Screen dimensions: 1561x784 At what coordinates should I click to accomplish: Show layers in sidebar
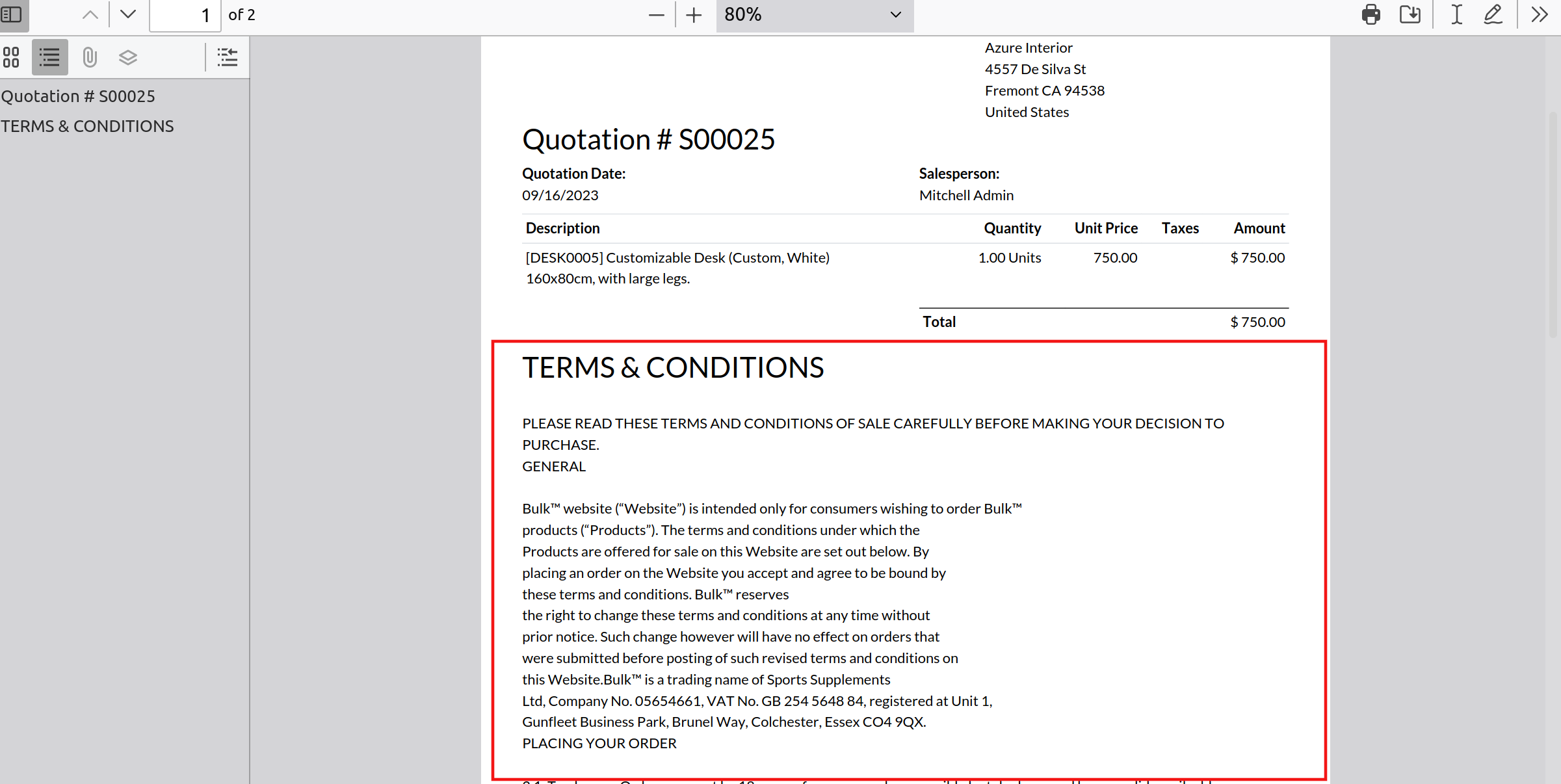[x=128, y=57]
